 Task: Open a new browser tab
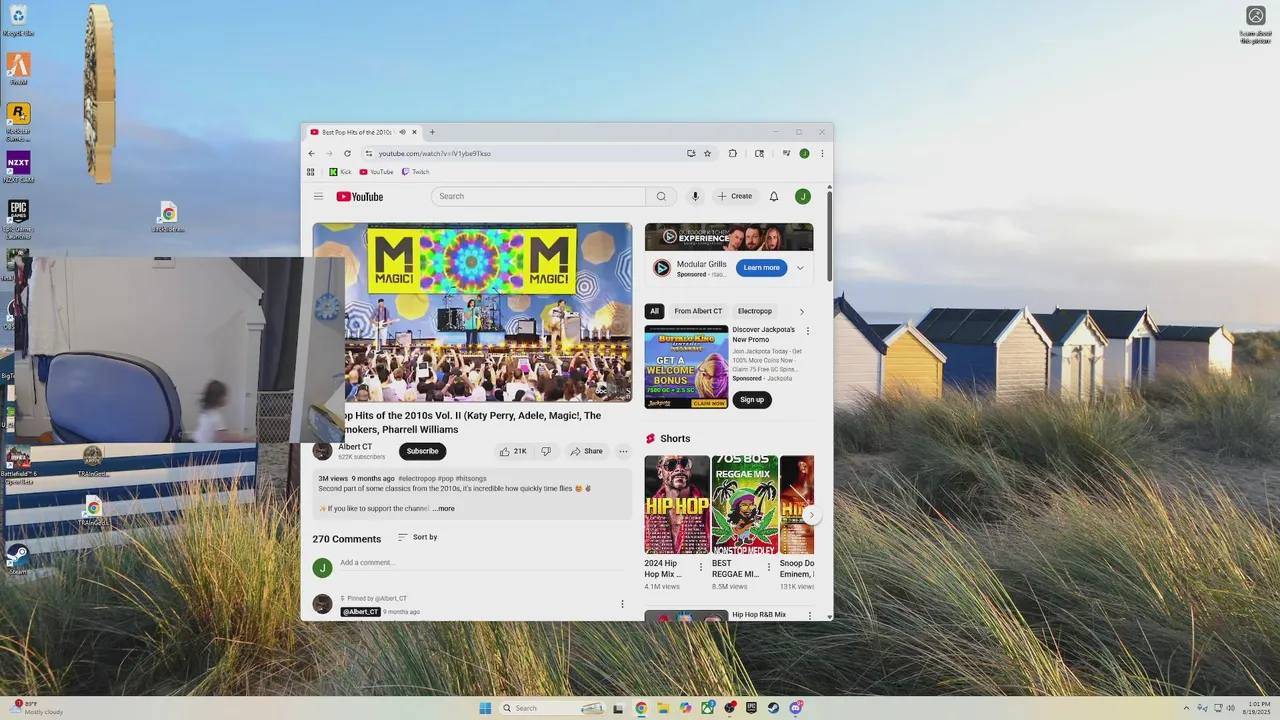click(432, 132)
